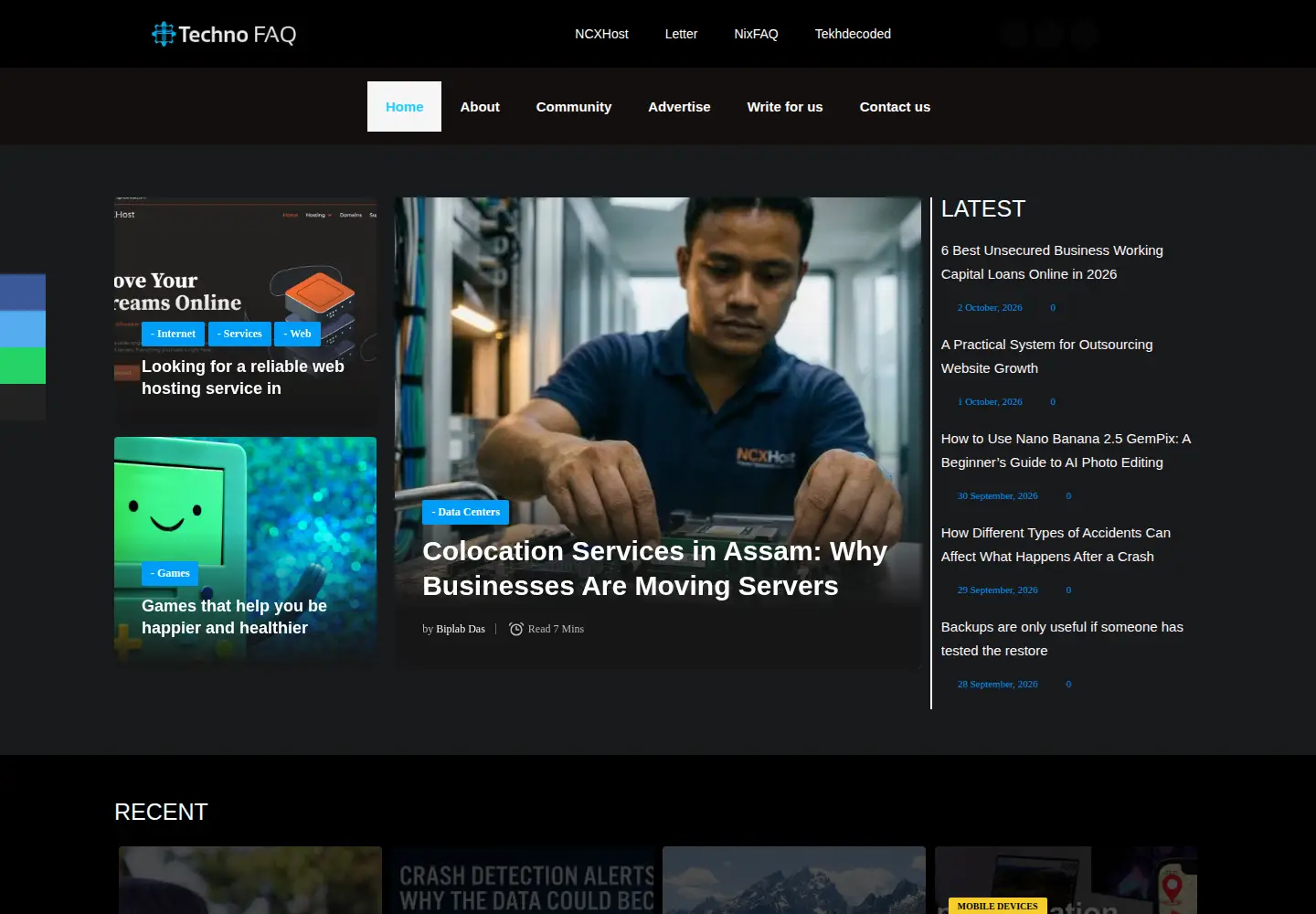The image size is (1316, 914).
Task: Click the dark blue share button on left sidebar
Action: (x=23, y=292)
